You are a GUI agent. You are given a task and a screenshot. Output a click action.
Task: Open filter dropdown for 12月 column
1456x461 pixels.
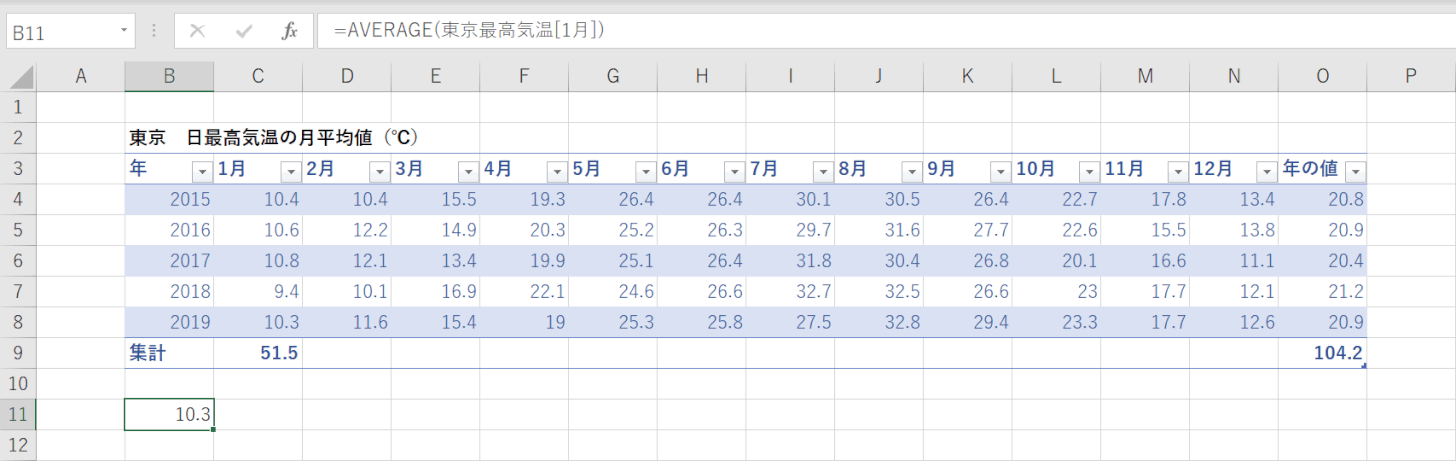1266,170
